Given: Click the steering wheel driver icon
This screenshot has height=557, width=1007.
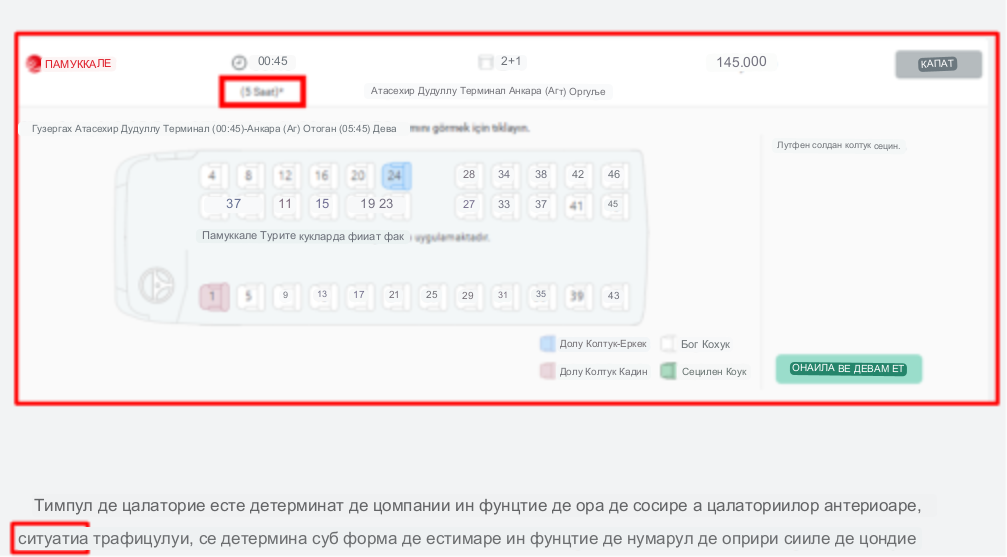Looking at the screenshot, I should [156, 285].
